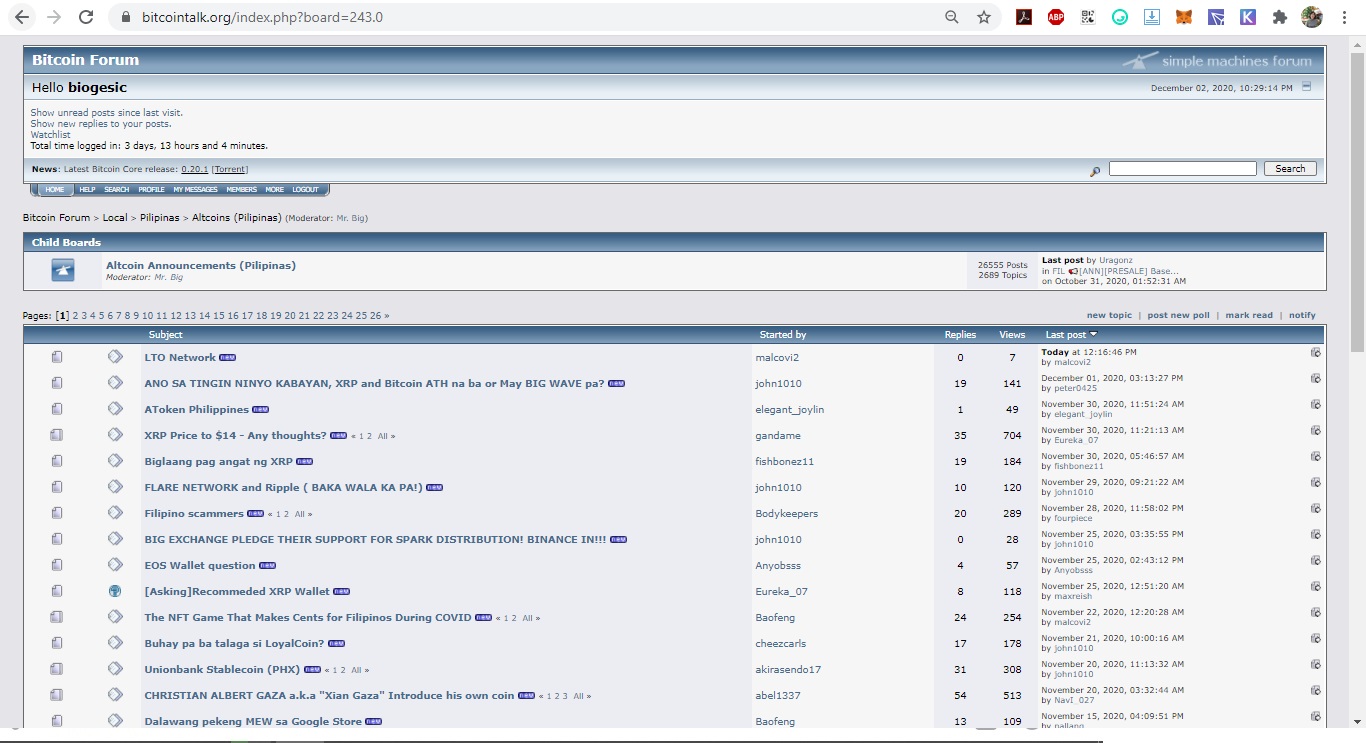Open the extensions puzzle piece menu

(1279, 17)
